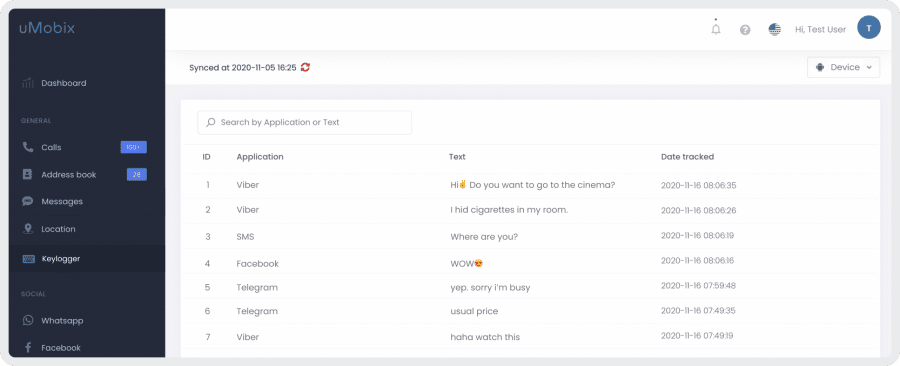Open the user avatar T circle
This screenshot has height=366, width=900.
(868, 28)
